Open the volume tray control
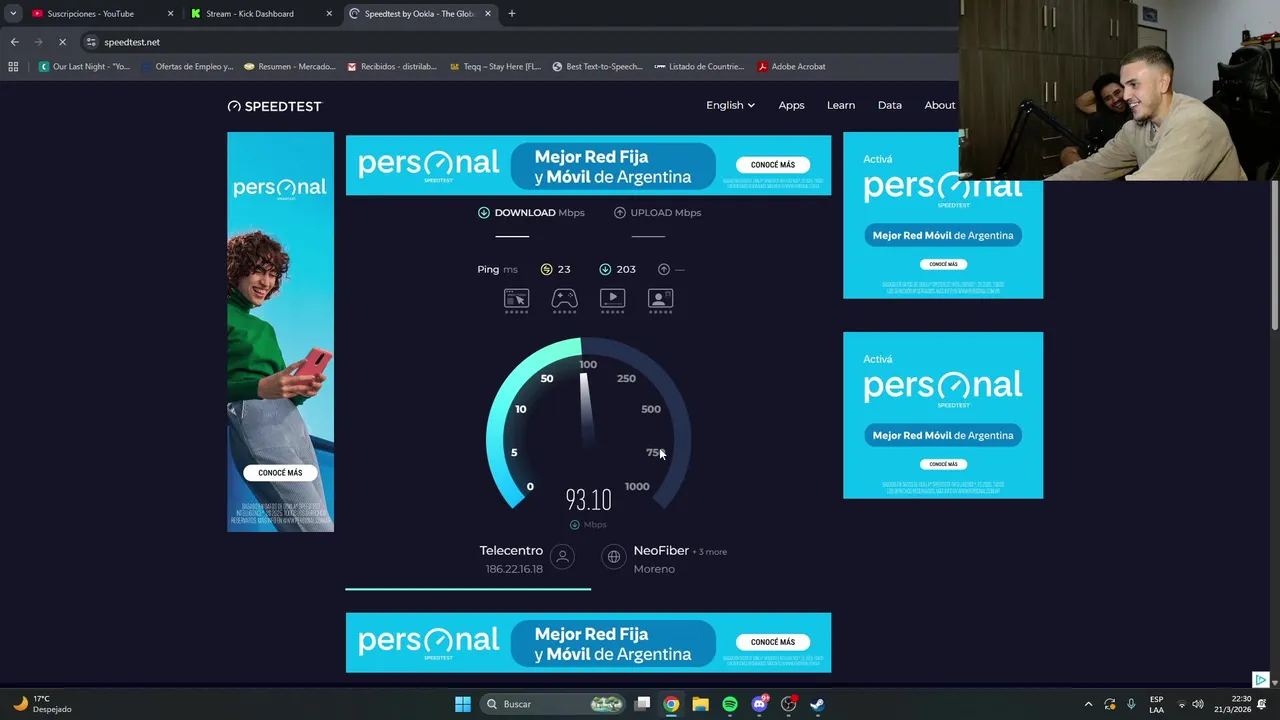1280x720 pixels. [1198, 704]
